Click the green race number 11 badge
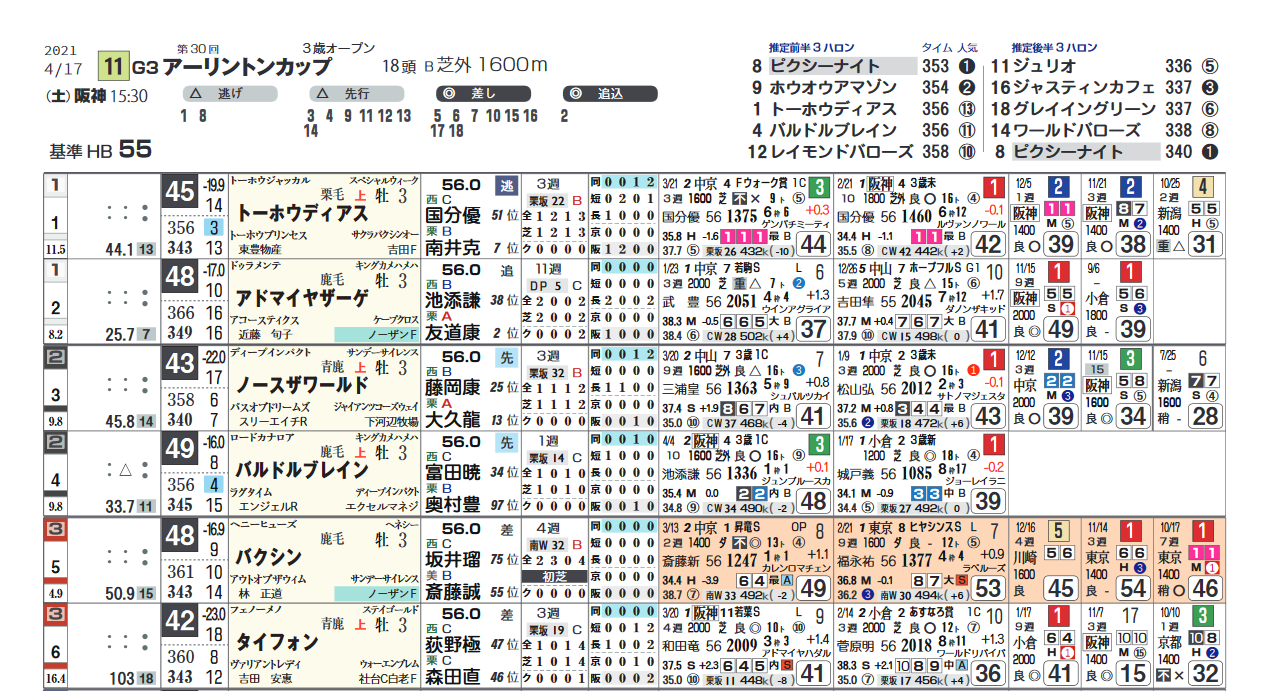1266x691 pixels. [113, 66]
